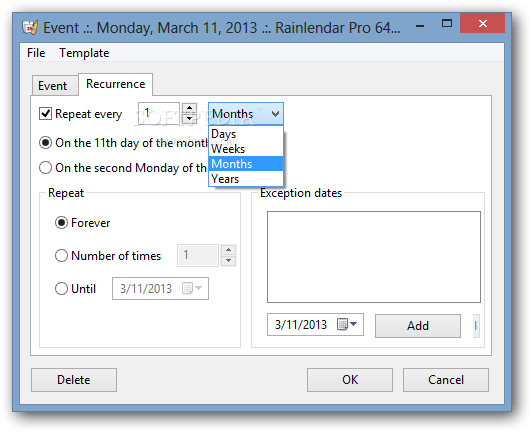Screen dimensions: 532x432
Task: Increase the Number of times spinner
Action: [x=228, y=250]
